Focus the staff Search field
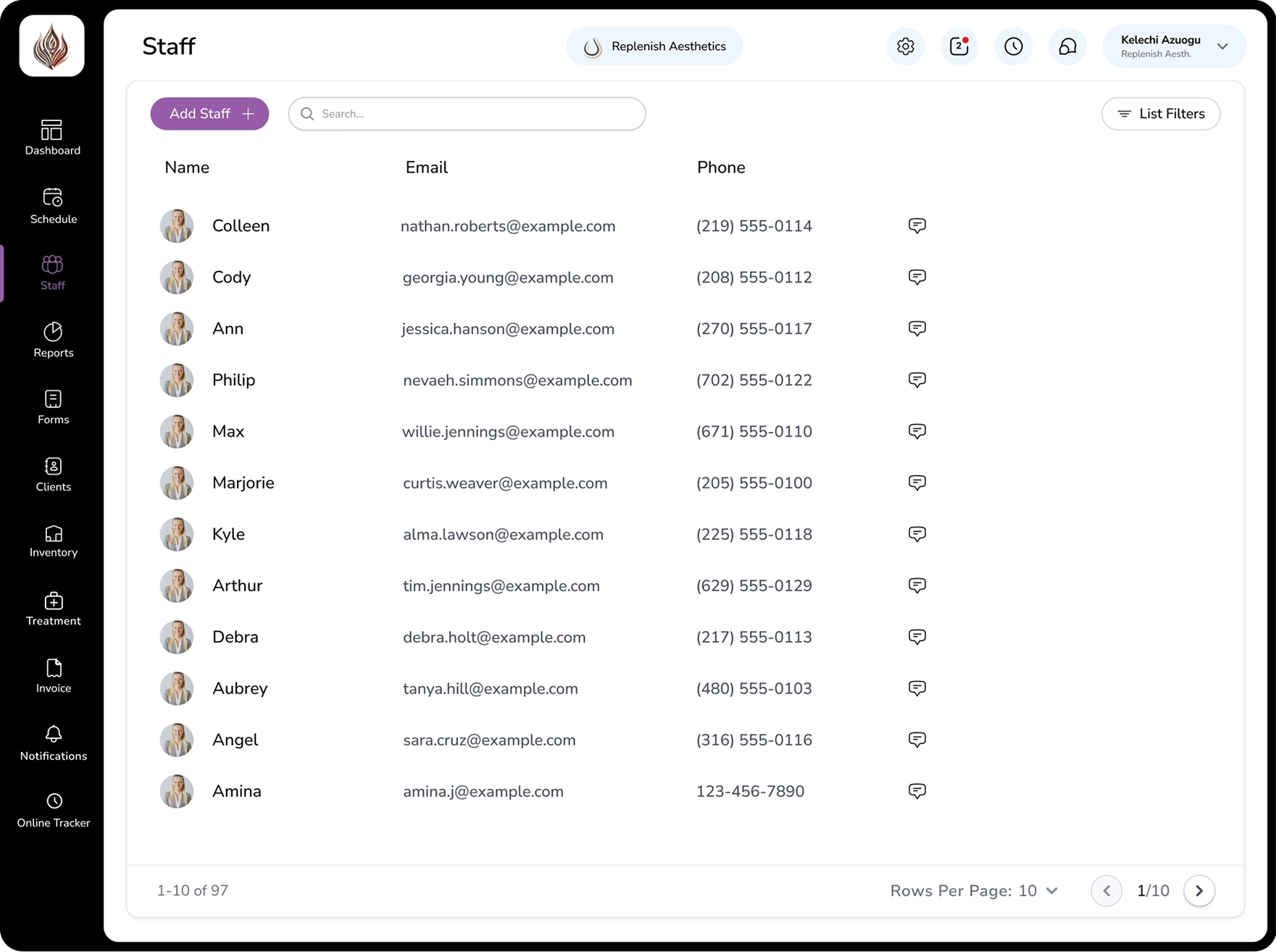Viewport: 1276px width, 952px height. coord(467,114)
